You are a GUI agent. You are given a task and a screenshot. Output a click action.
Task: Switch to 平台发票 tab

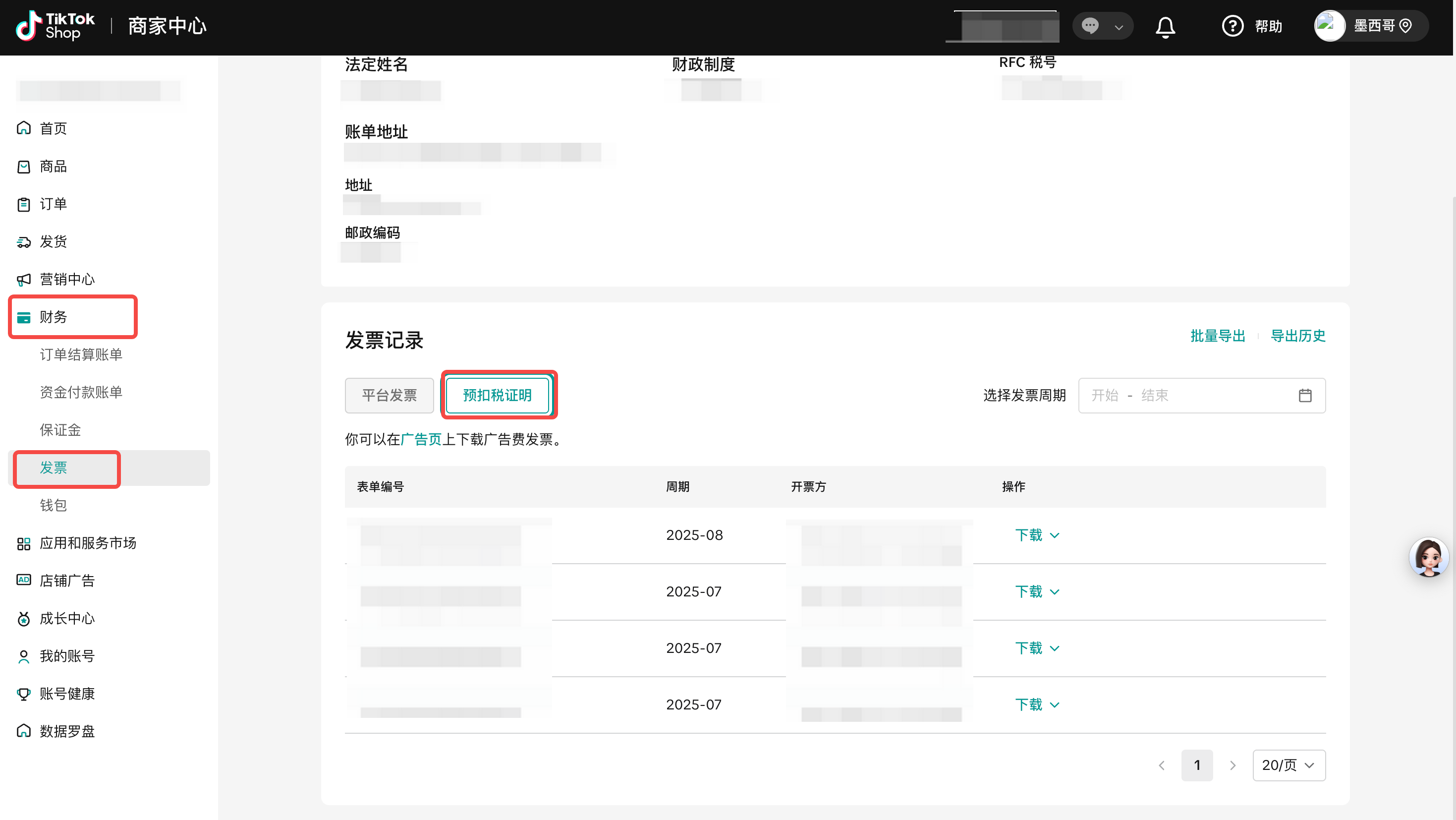click(389, 395)
